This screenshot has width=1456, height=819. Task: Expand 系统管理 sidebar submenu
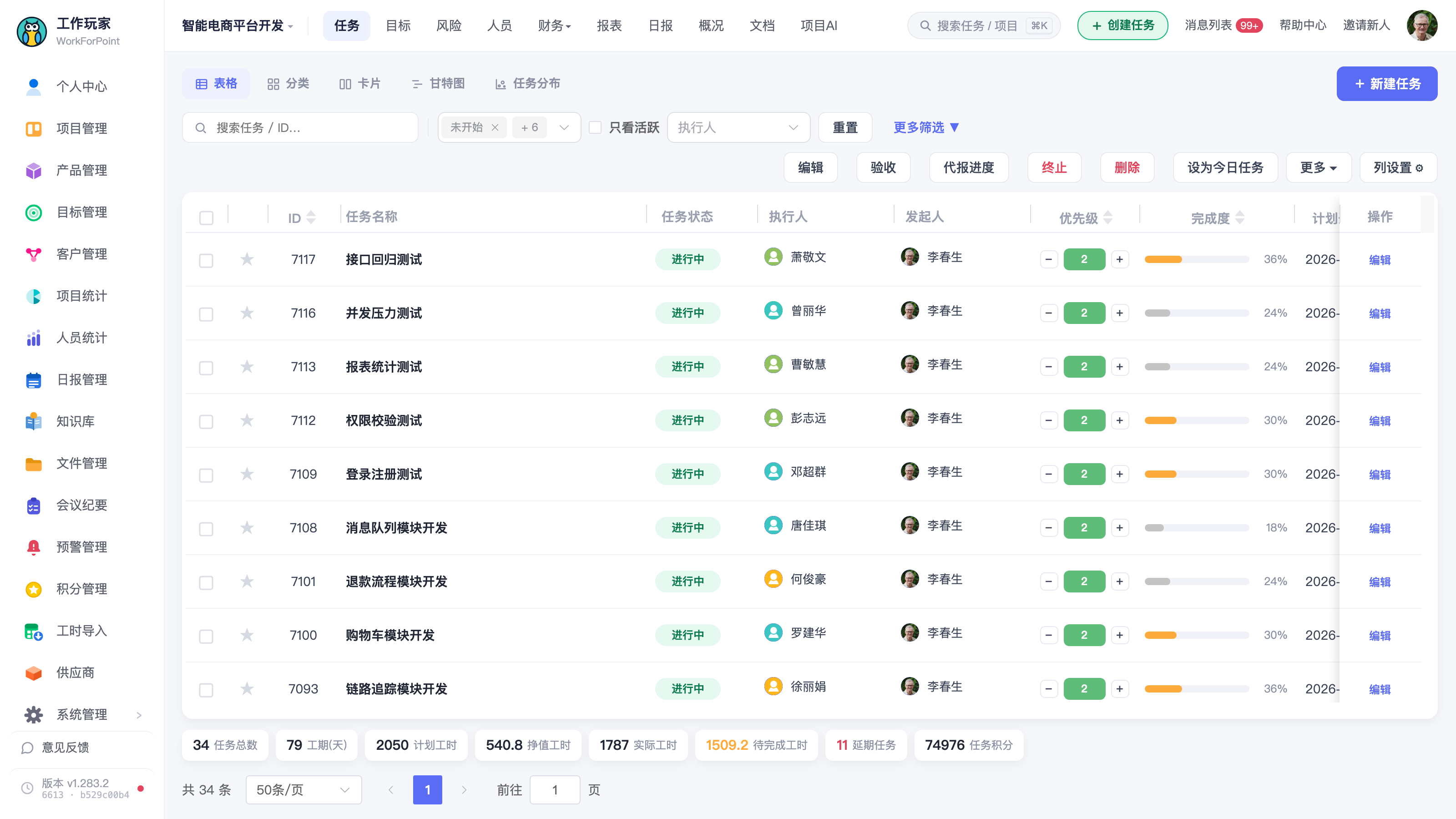tap(139, 715)
